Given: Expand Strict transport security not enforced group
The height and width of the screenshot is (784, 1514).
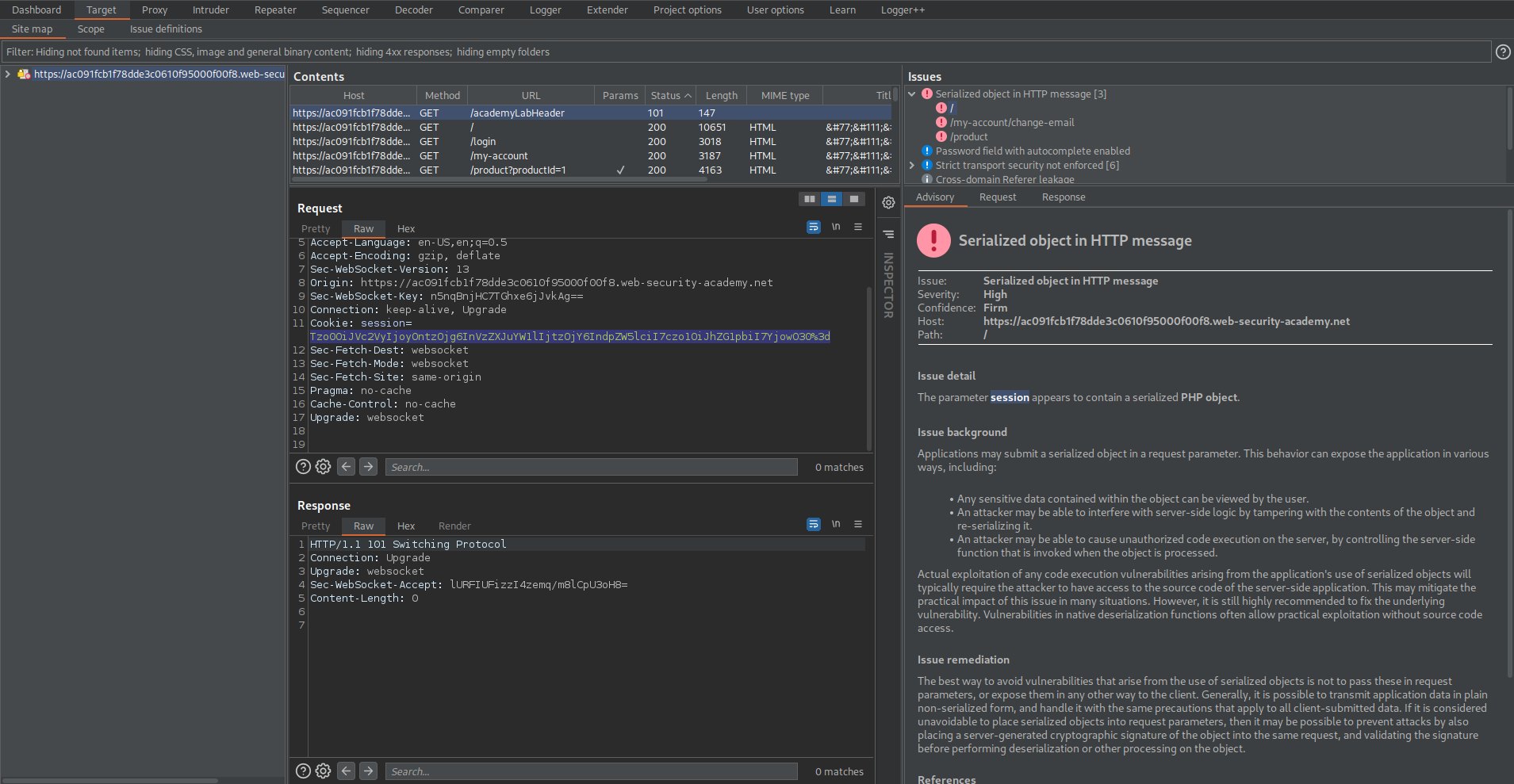Looking at the screenshot, I should (912, 166).
